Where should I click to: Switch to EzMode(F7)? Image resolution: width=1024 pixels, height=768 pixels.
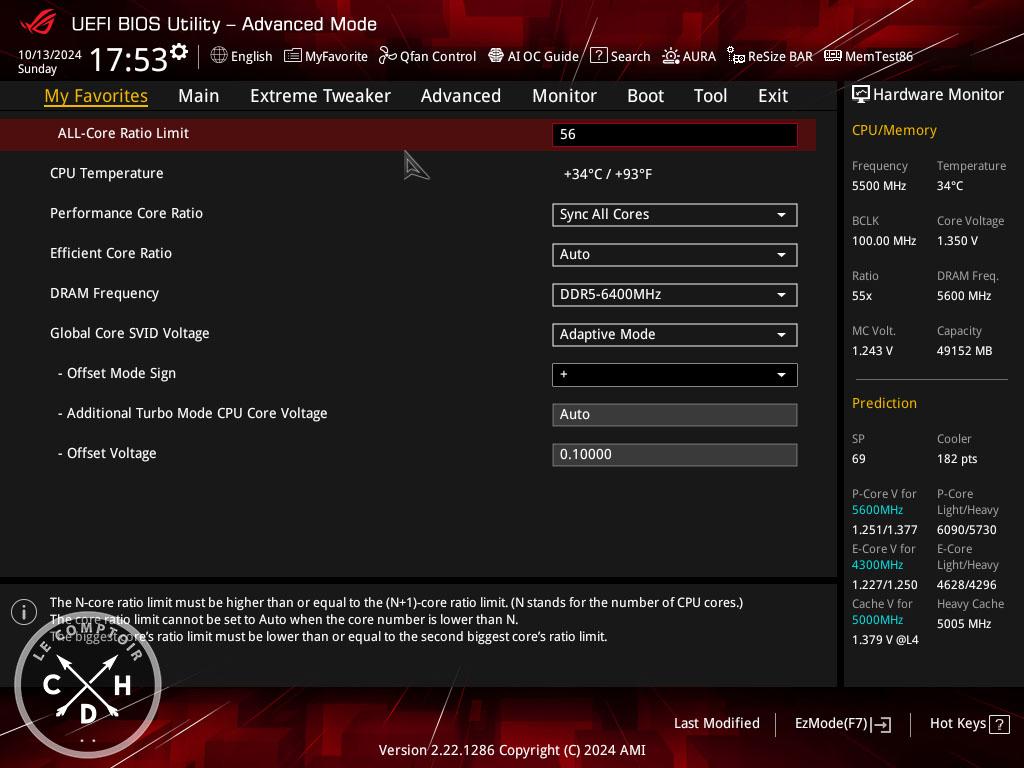point(842,724)
